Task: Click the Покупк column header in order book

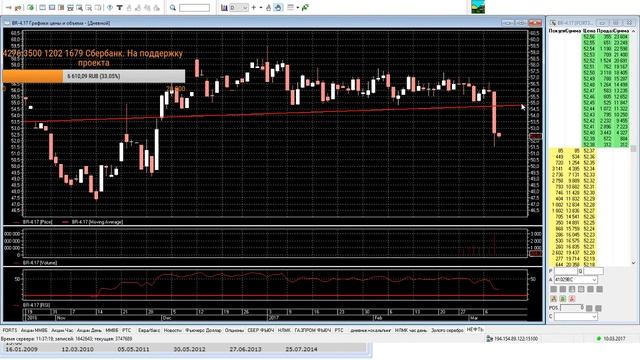Action: coord(557,31)
